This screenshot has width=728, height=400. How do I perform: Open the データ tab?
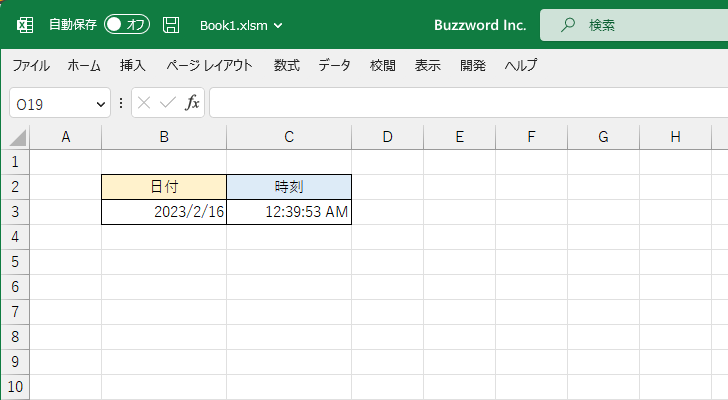(334, 65)
